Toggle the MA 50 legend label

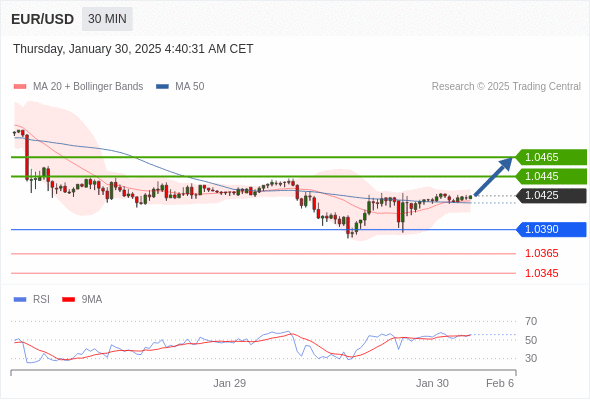pyautogui.click(x=190, y=87)
